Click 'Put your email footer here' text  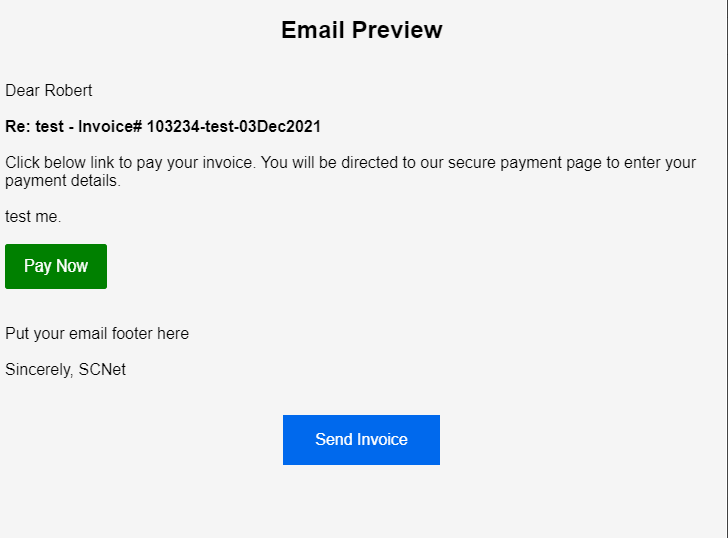[97, 334]
